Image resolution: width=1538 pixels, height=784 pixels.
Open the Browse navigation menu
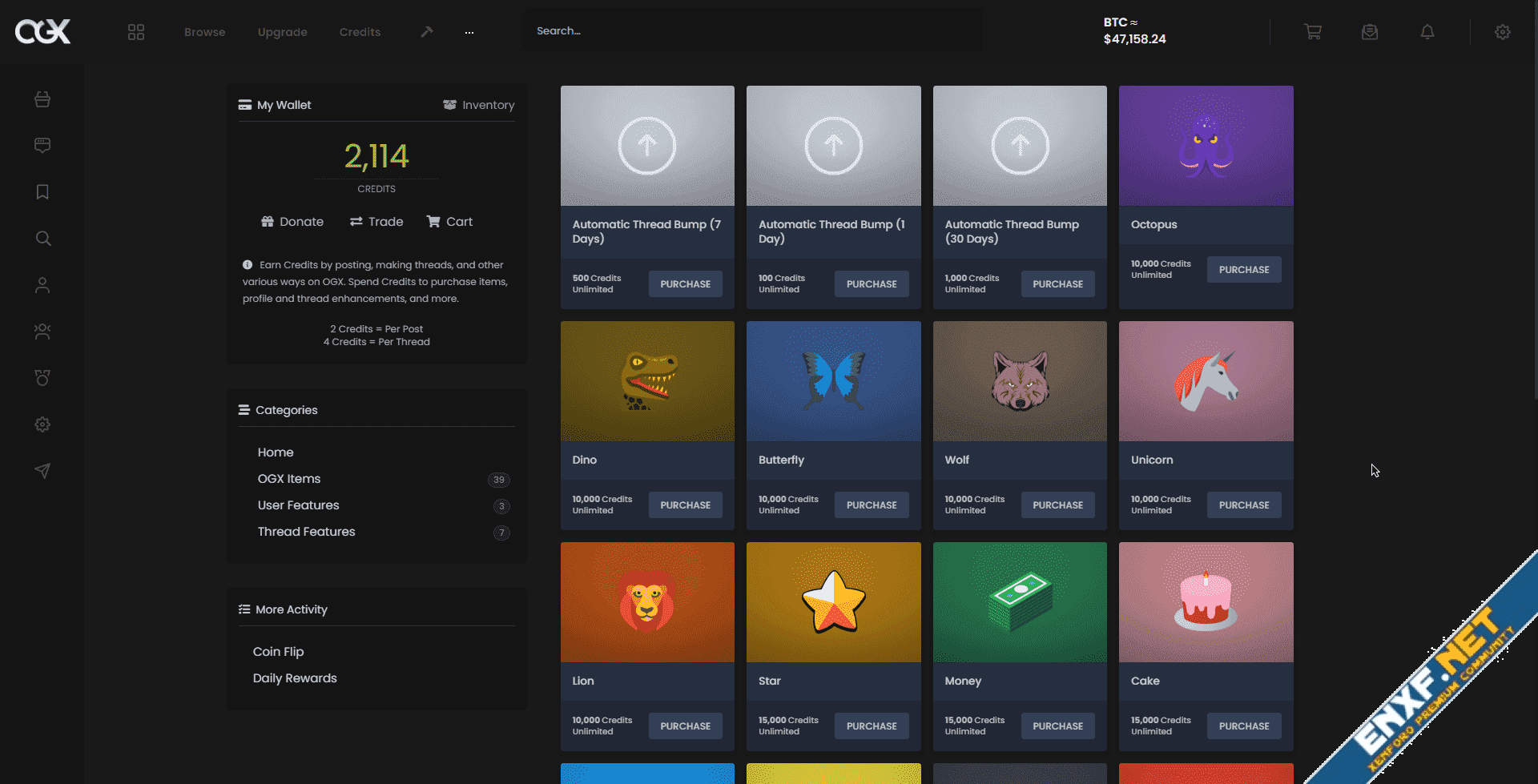pos(204,32)
